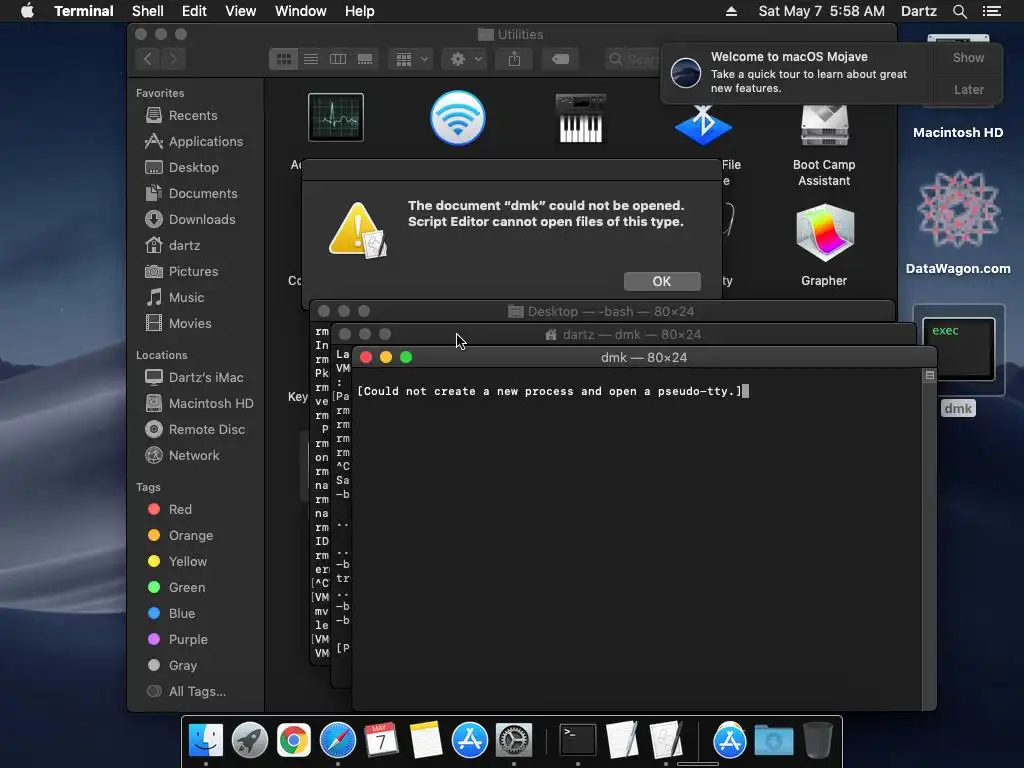Open the App Store icon in the Dock
The width and height of the screenshot is (1024, 768).
[470, 741]
